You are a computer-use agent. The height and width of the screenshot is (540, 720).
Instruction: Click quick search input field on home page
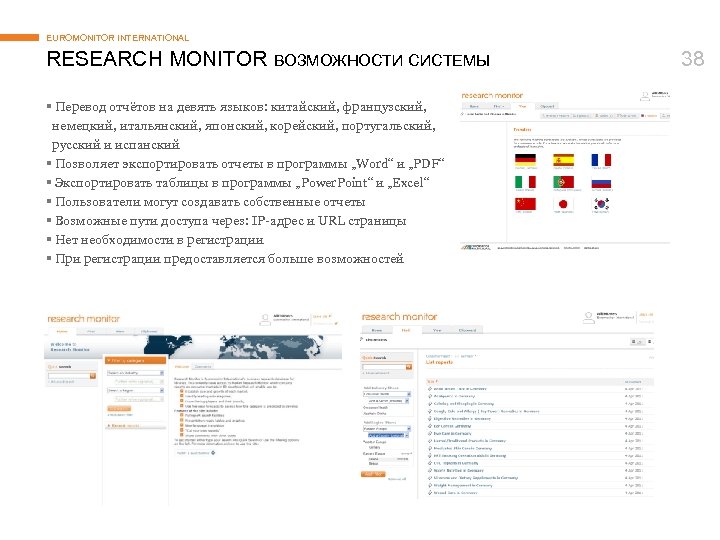point(68,376)
